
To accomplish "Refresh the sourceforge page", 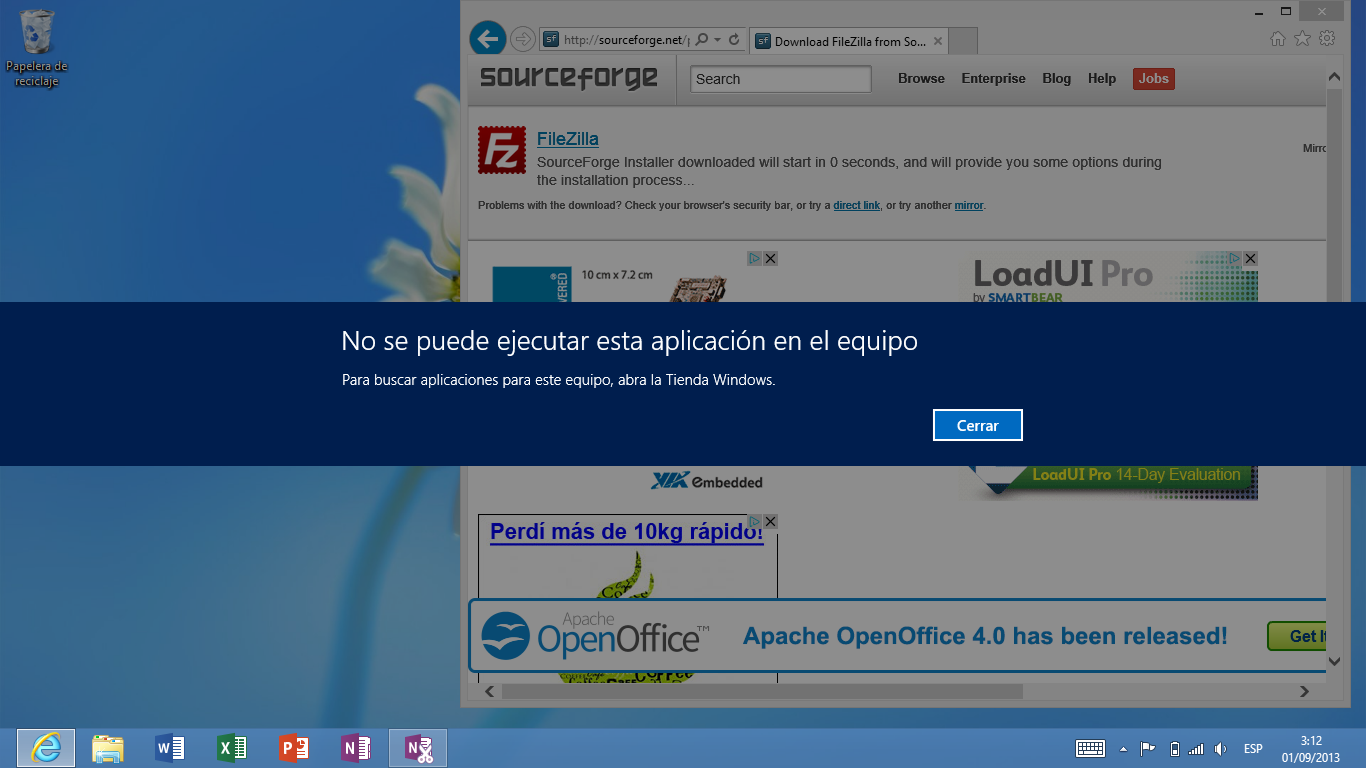I will tap(734, 40).
